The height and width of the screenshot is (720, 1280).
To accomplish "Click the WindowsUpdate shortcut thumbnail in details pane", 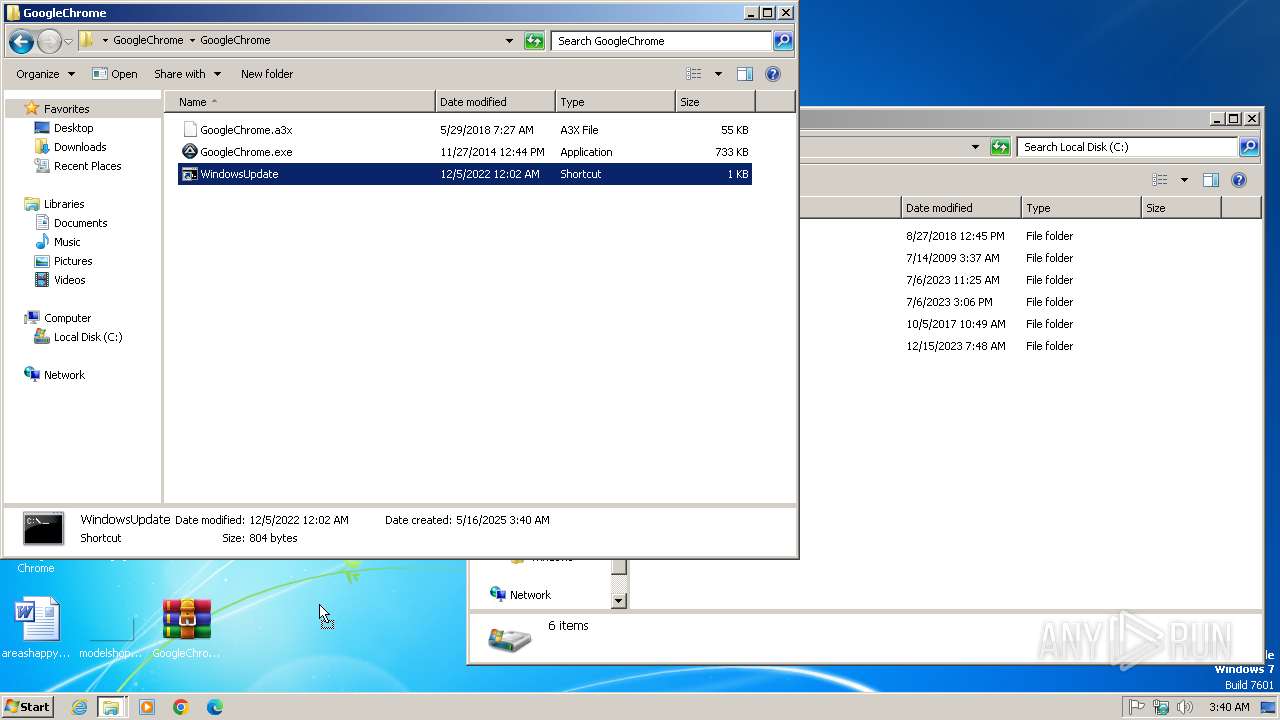I will (x=43, y=529).
